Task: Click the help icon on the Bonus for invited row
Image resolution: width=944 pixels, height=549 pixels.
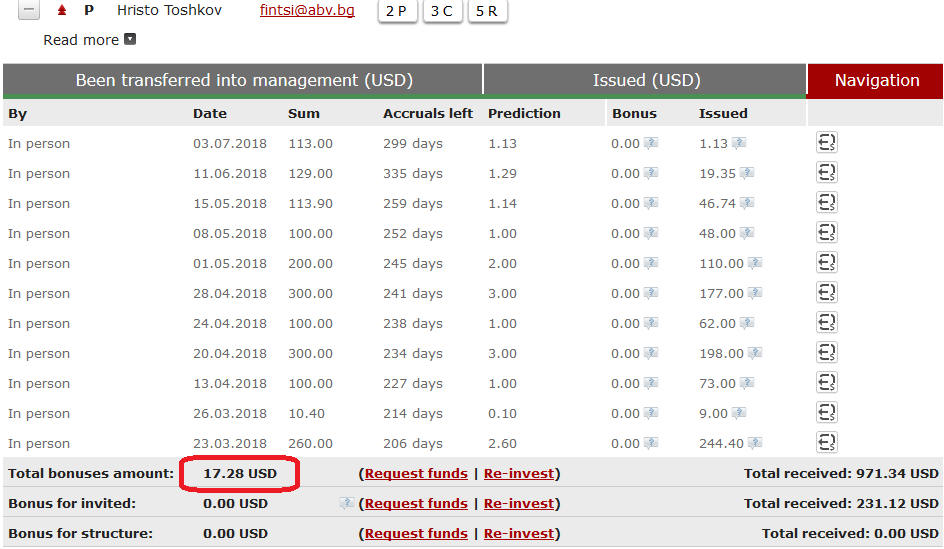Action: [x=346, y=503]
